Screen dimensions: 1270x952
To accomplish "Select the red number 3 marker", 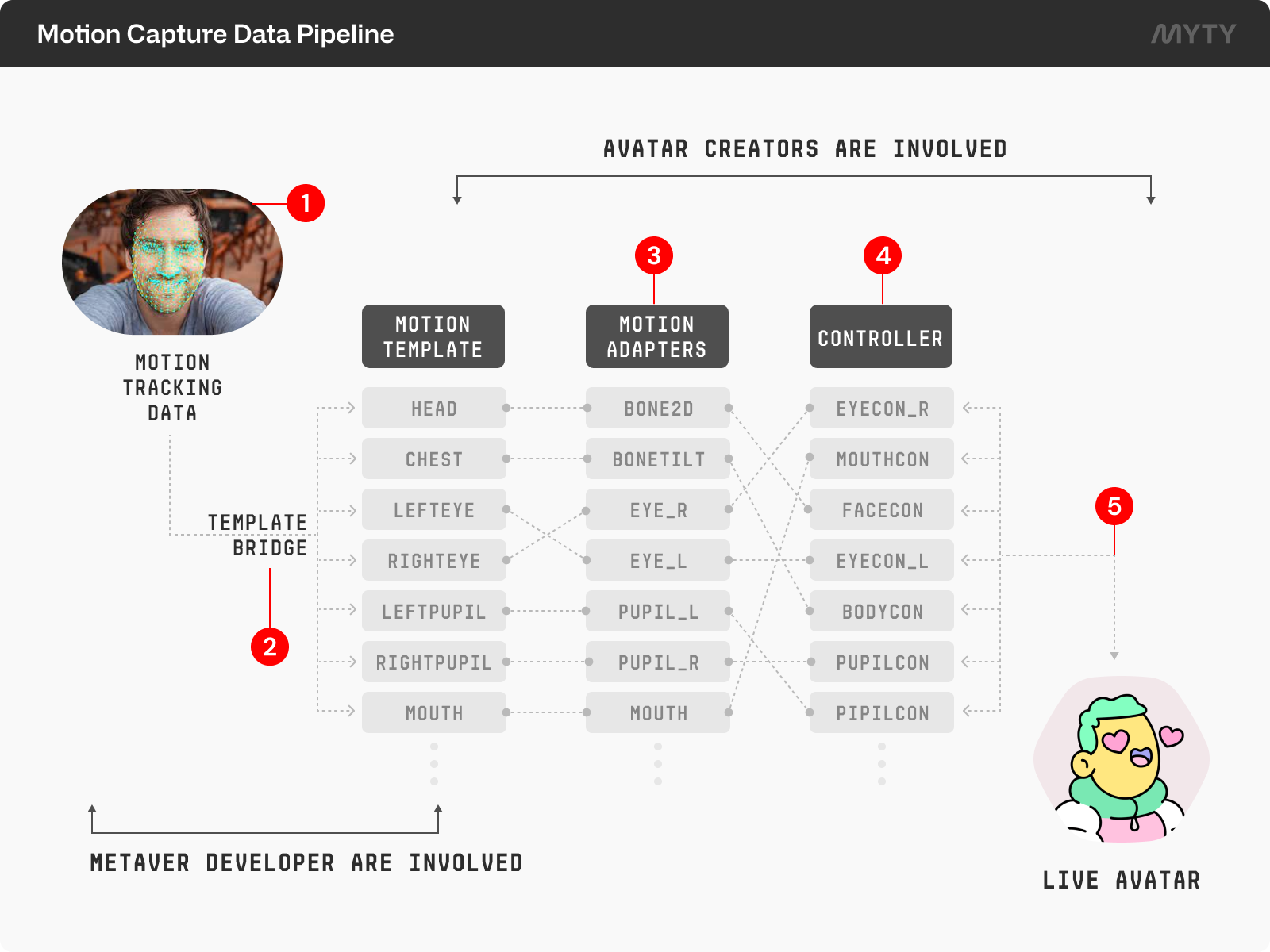I will point(654,255).
